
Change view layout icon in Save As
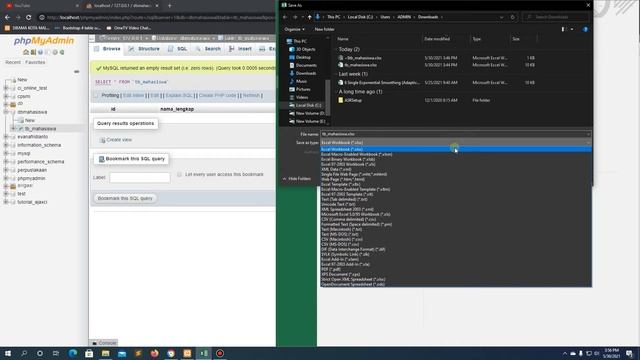click(x=563, y=29)
